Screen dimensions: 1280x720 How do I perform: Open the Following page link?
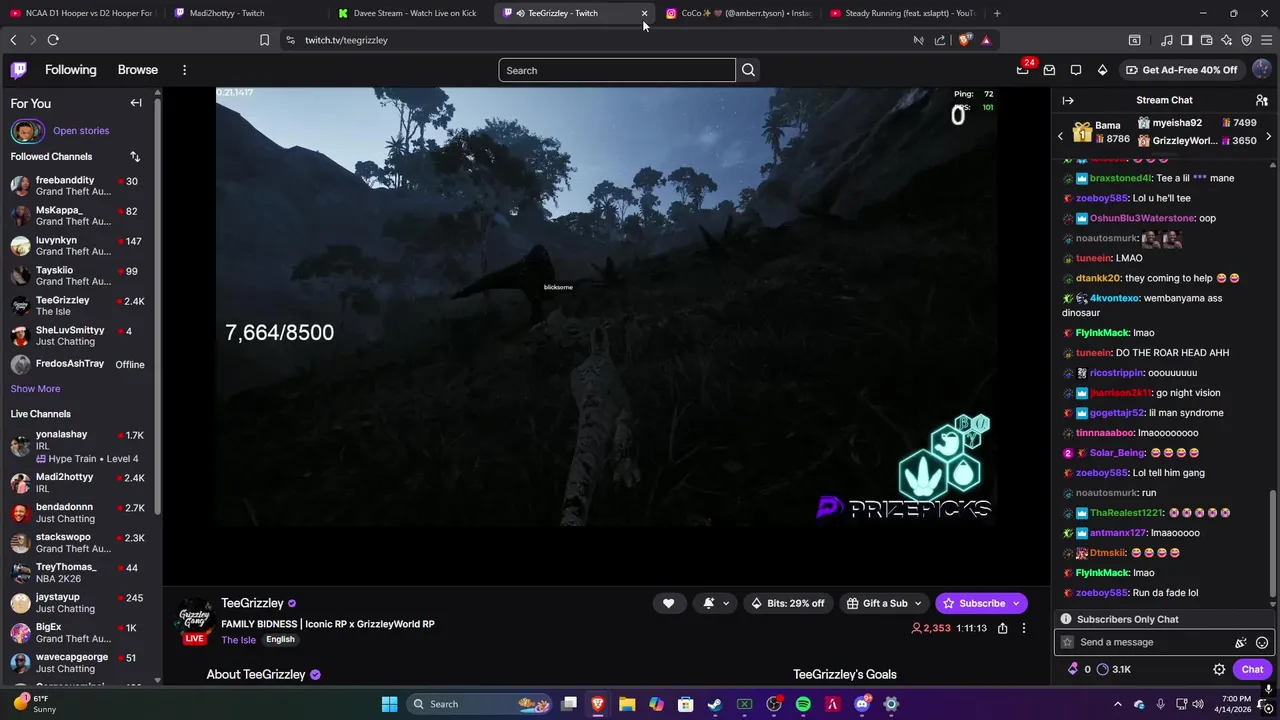click(x=71, y=70)
